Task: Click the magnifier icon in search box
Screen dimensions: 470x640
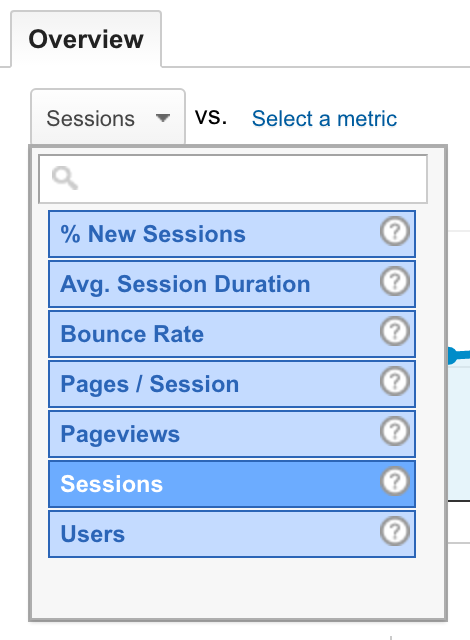Action: 64,178
